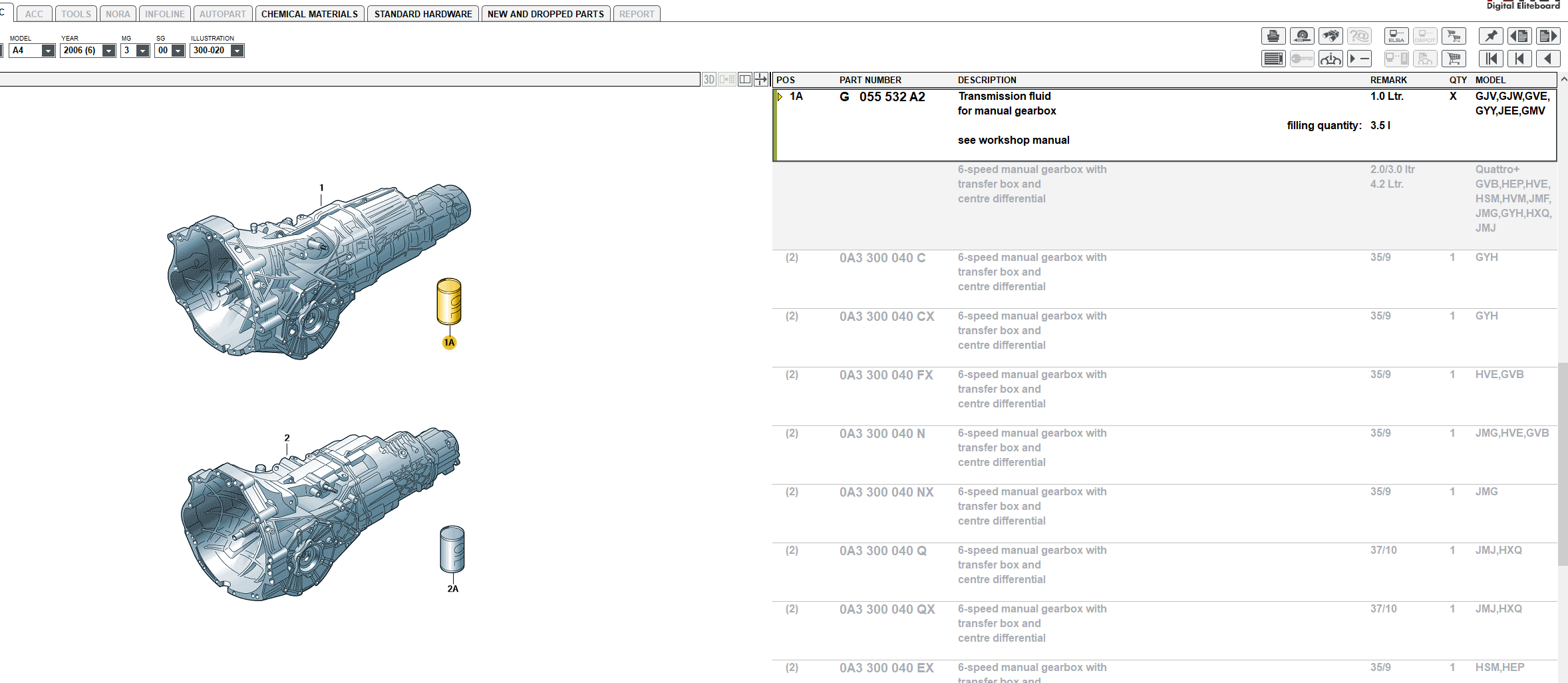1568x683 pixels.
Task: Click callout number 1 above upper gearbox
Action: click(321, 188)
